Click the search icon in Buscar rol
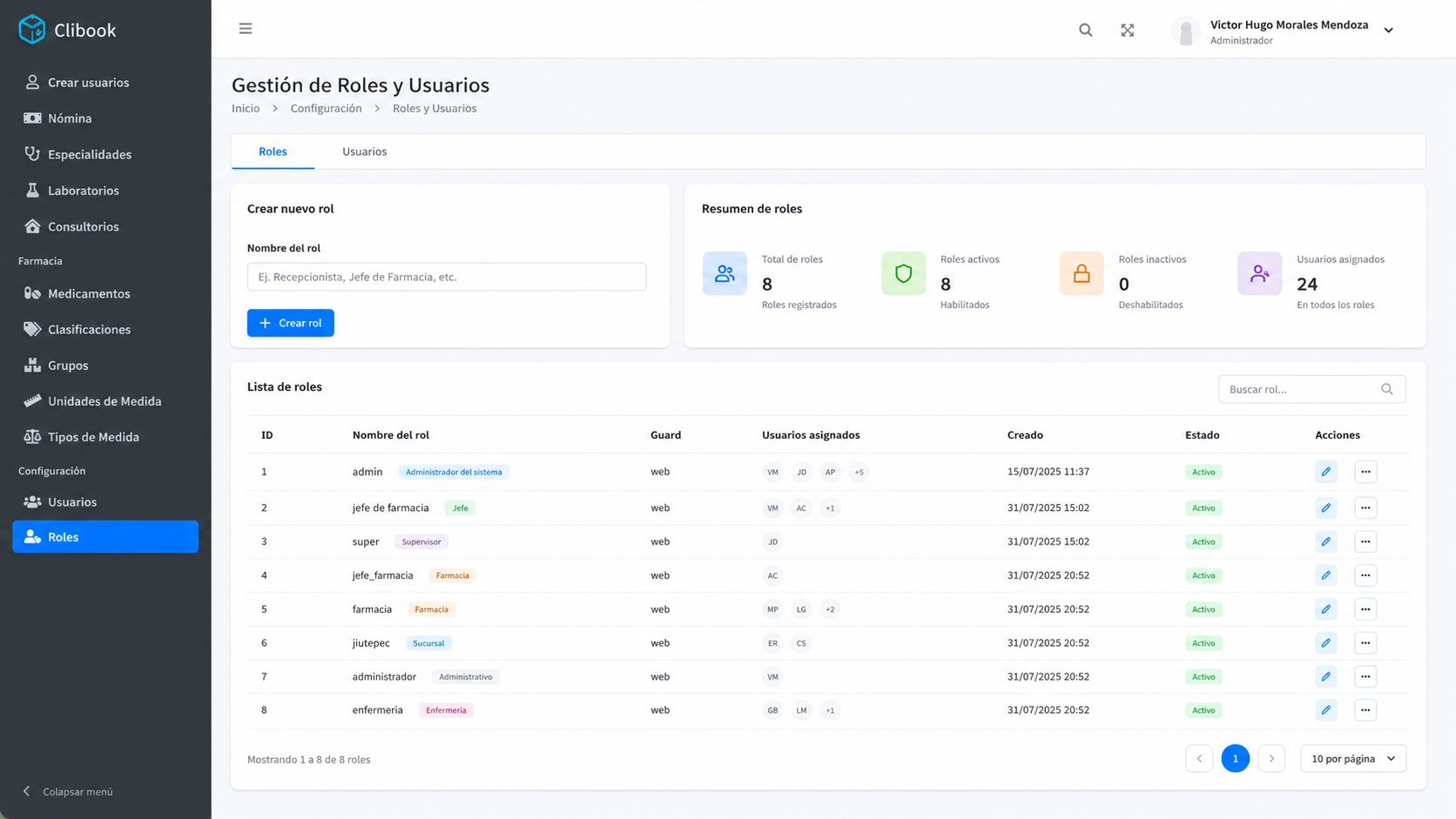1456x819 pixels. 1386,389
